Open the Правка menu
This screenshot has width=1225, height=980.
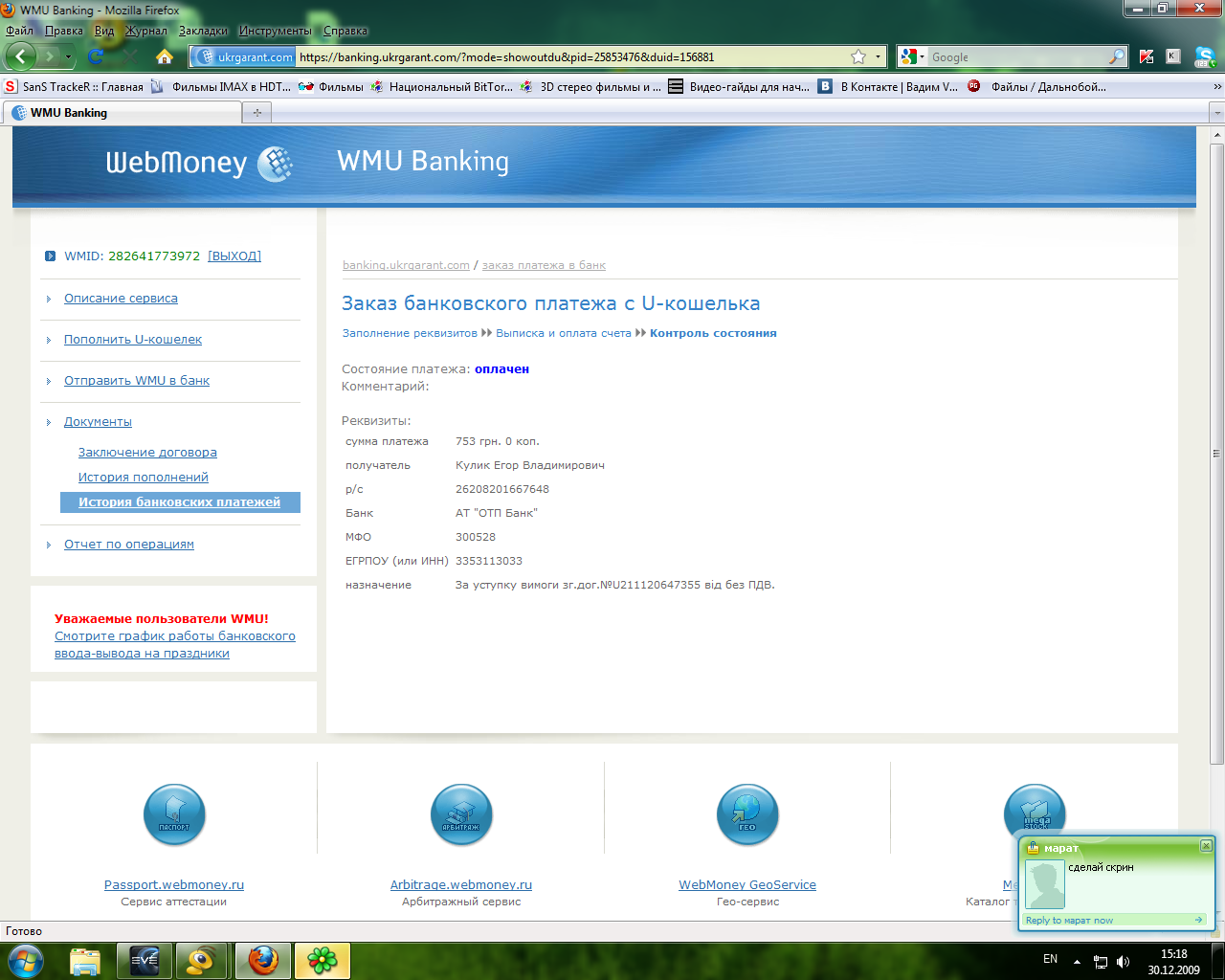click(64, 31)
